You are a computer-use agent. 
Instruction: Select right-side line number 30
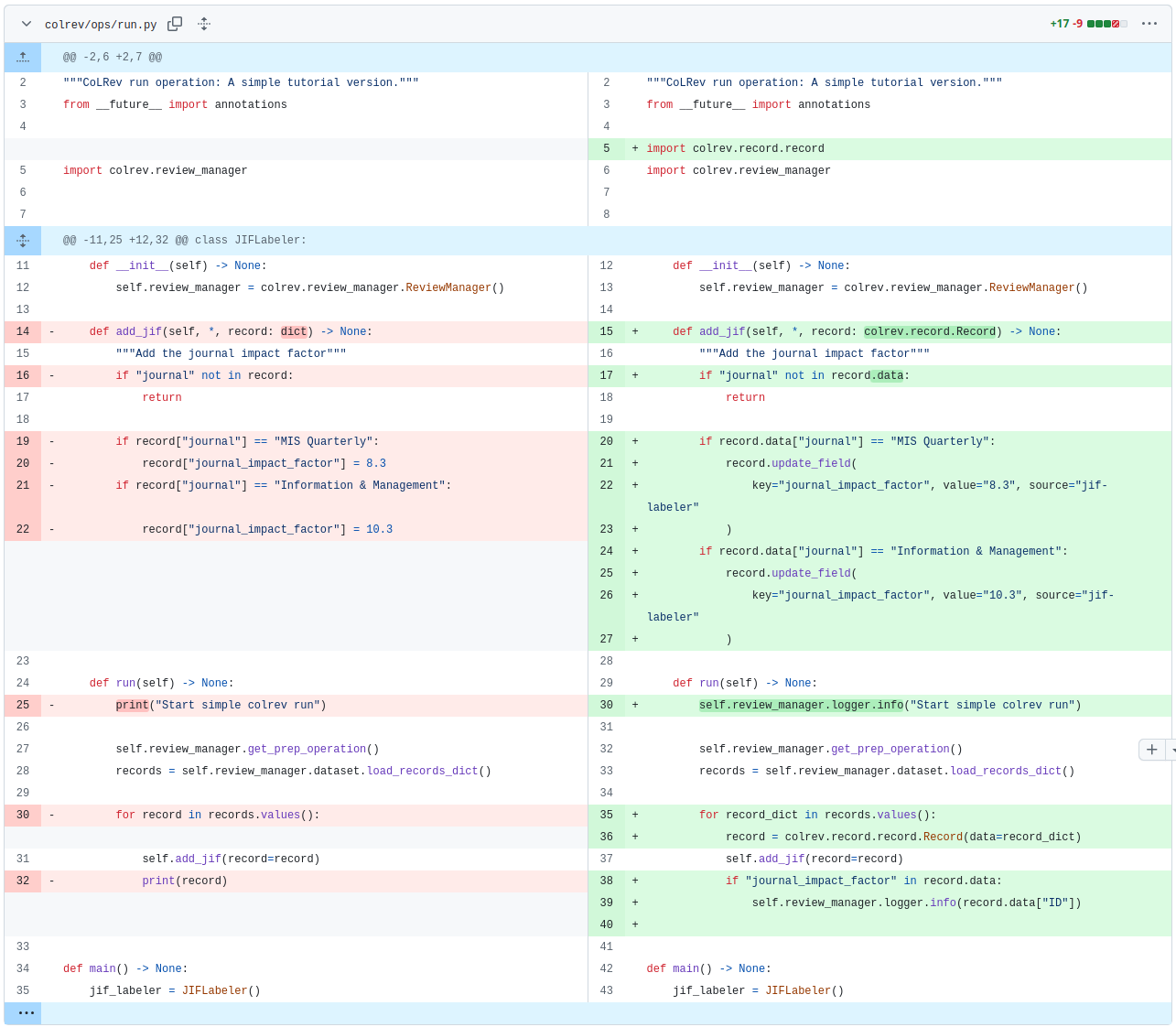click(x=606, y=706)
